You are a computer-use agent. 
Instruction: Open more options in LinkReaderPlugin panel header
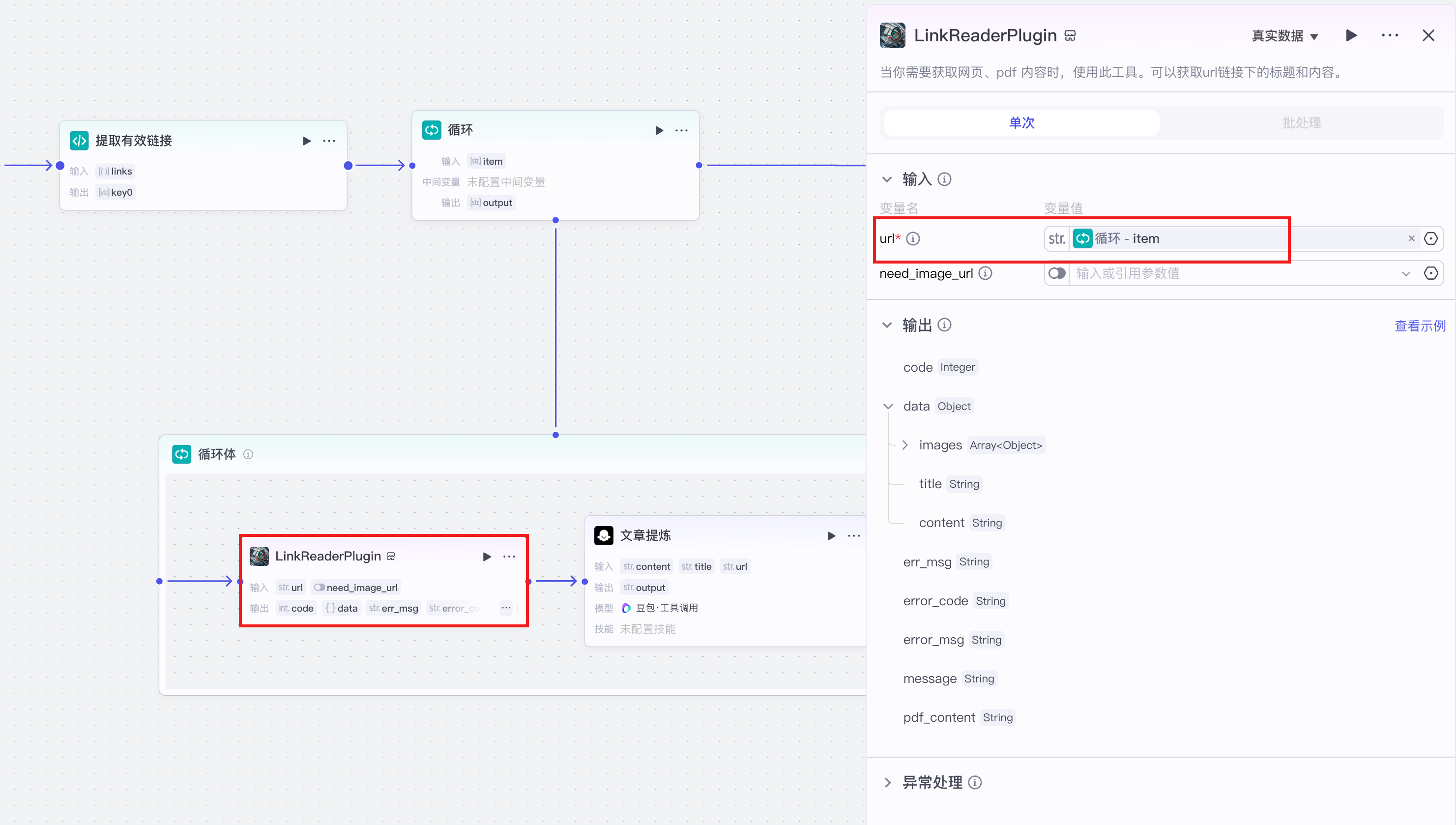(1389, 36)
